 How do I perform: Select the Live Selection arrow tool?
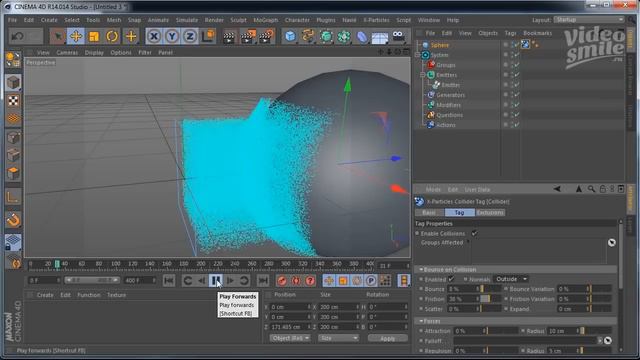58,37
